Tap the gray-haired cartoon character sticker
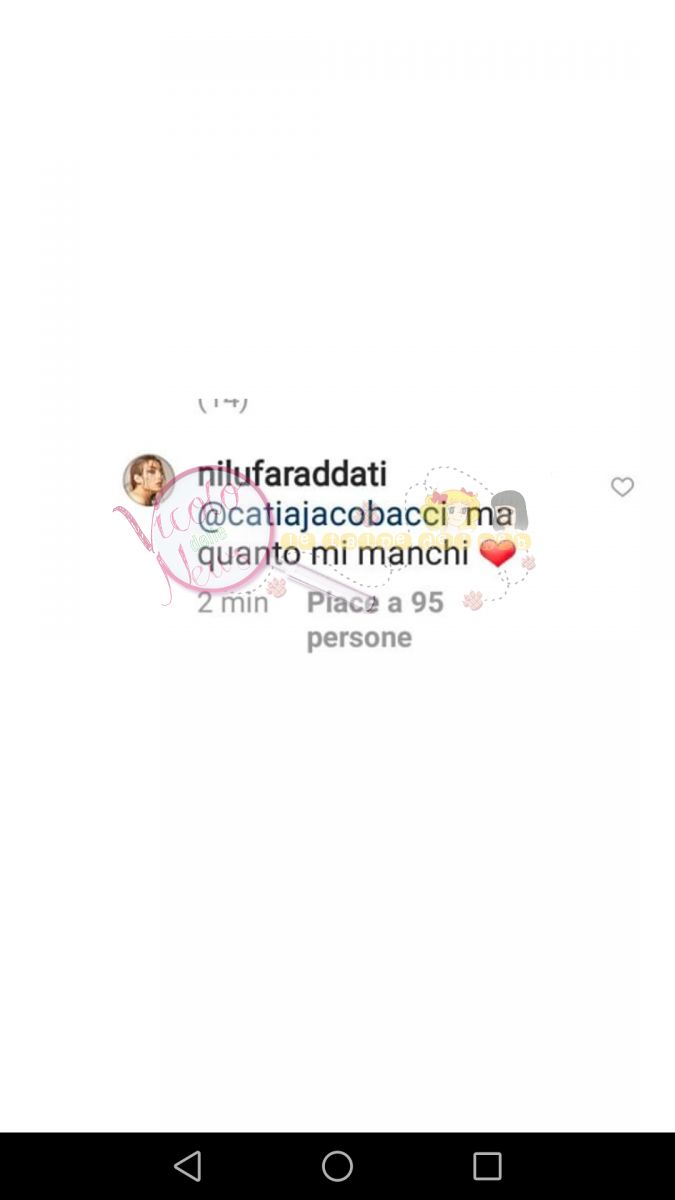This screenshot has width=675, height=1200. tap(509, 511)
